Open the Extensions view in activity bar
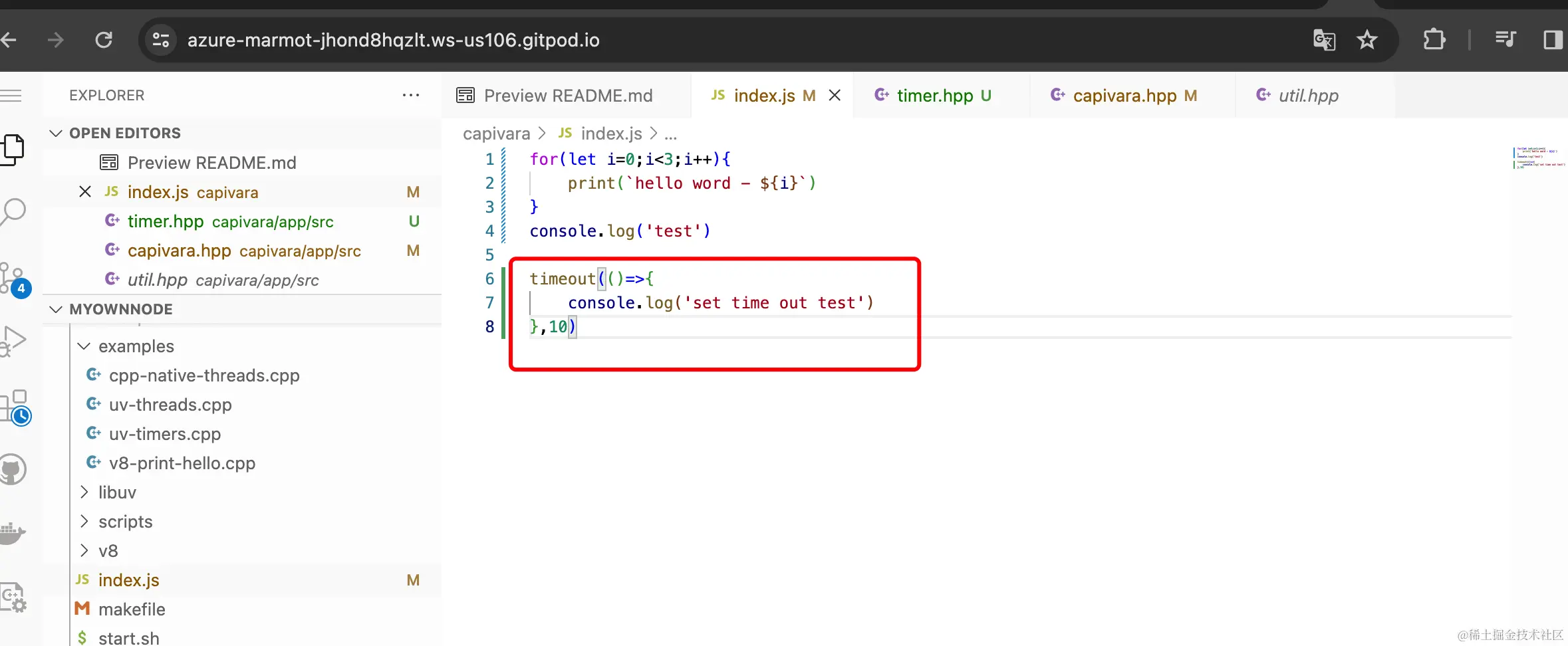The height and width of the screenshot is (646, 1568). [15, 407]
